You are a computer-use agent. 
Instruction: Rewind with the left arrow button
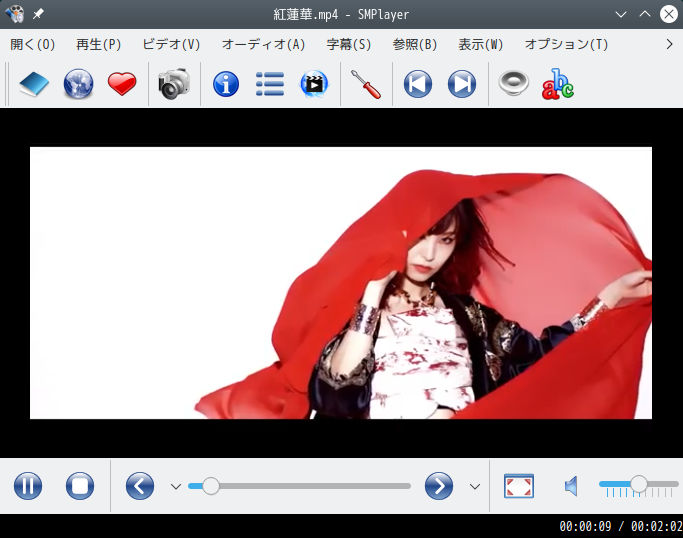coord(140,486)
